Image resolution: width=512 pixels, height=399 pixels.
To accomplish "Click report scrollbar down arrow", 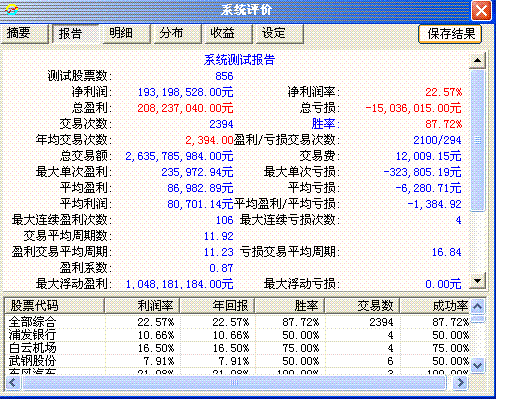I will point(477,280).
